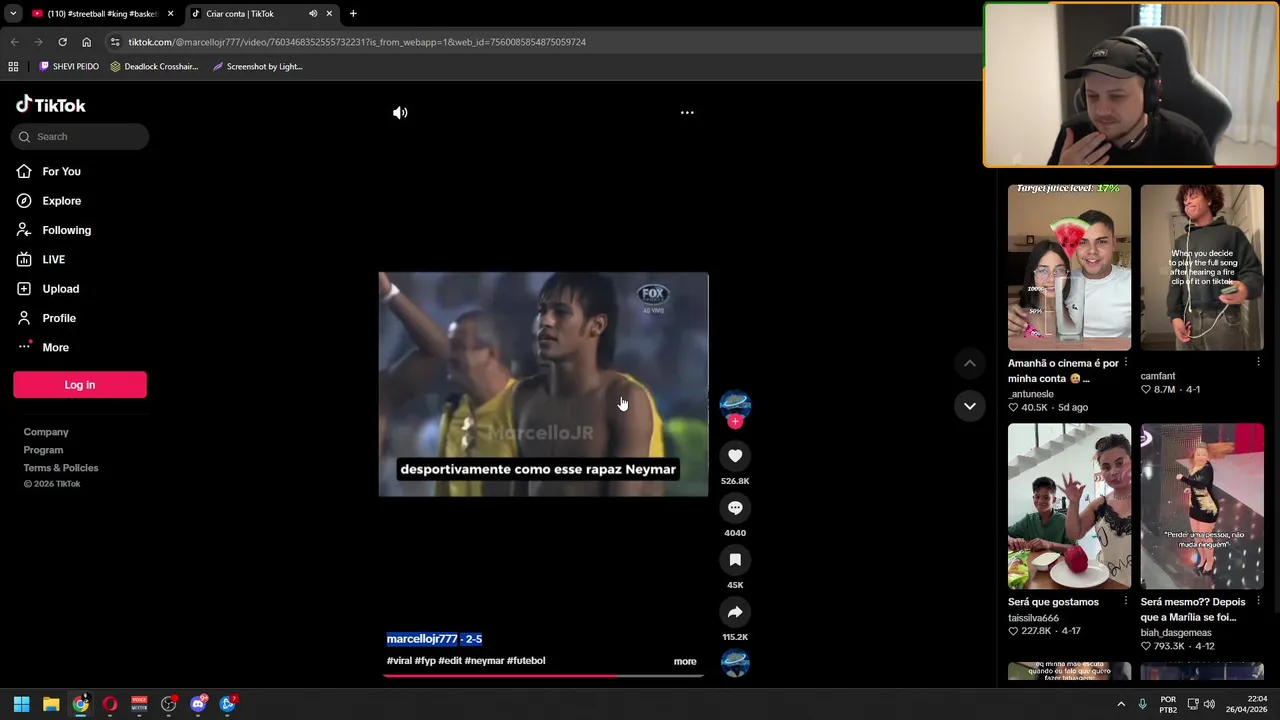
Task: Open the SHEVI PEIDO bookmark
Action: [69, 67]
